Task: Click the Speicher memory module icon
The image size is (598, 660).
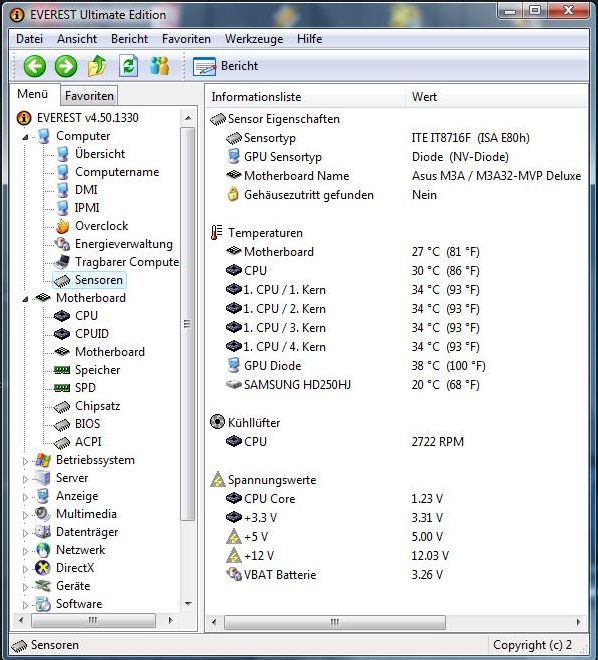Action: tap(62, 370)
